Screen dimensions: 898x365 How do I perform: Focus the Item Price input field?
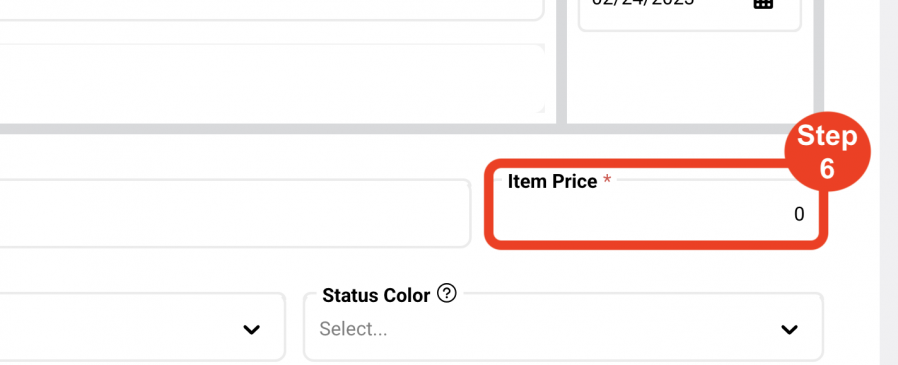(656, 210)
